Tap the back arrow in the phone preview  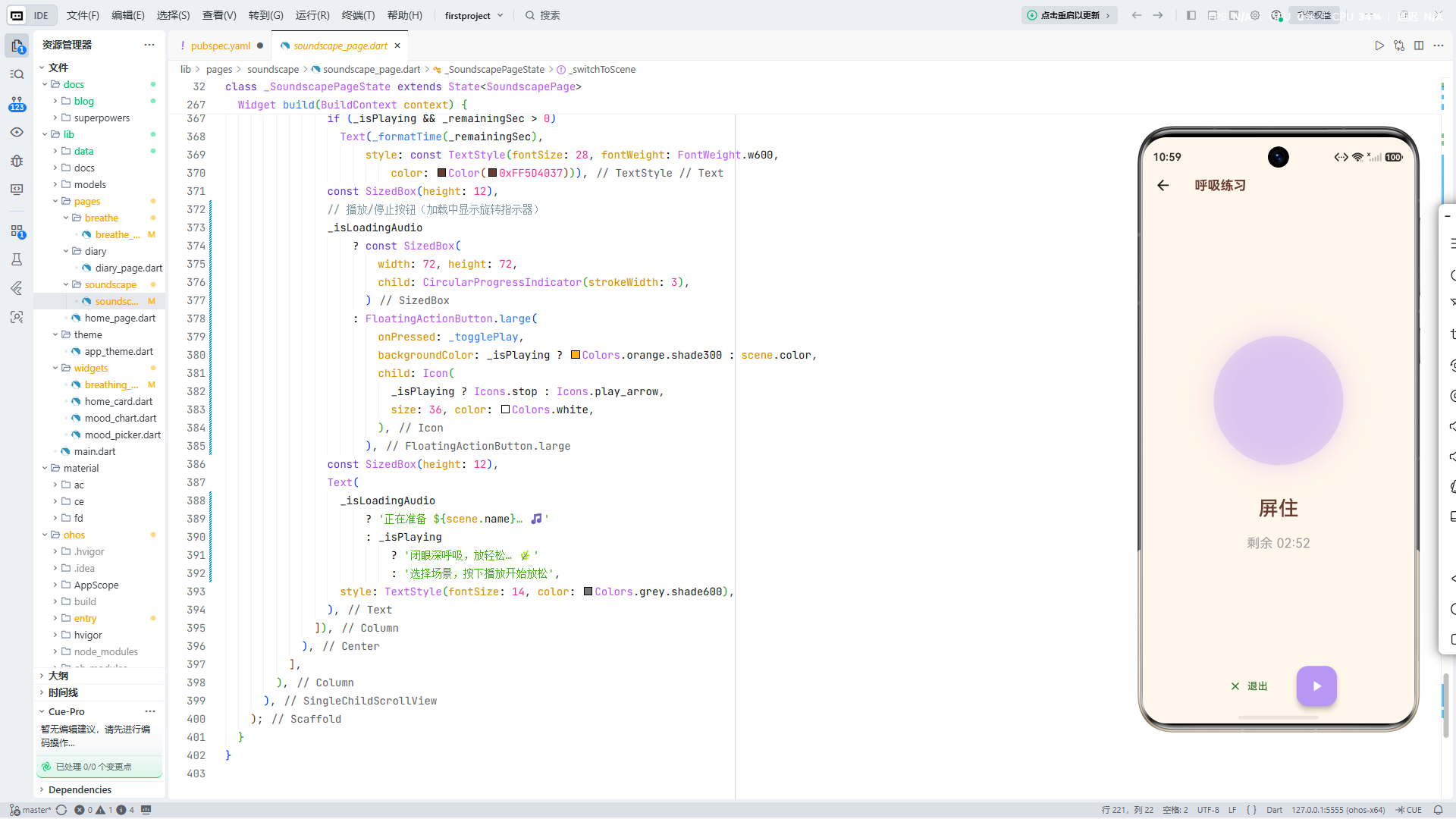coord(1163,185)
